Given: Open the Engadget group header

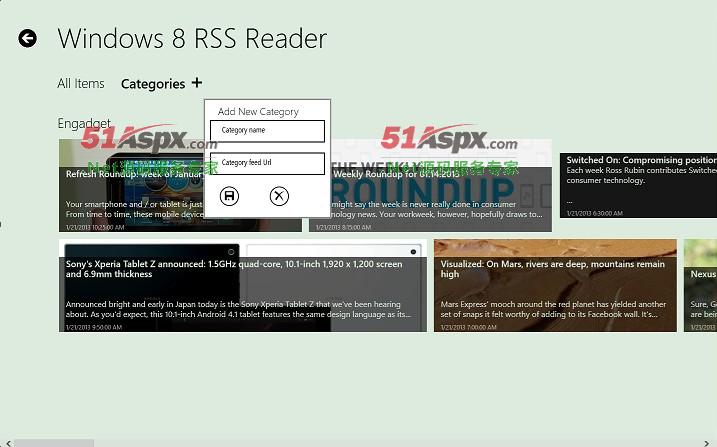Looking at the screenshot, I should tap(84, 123).
